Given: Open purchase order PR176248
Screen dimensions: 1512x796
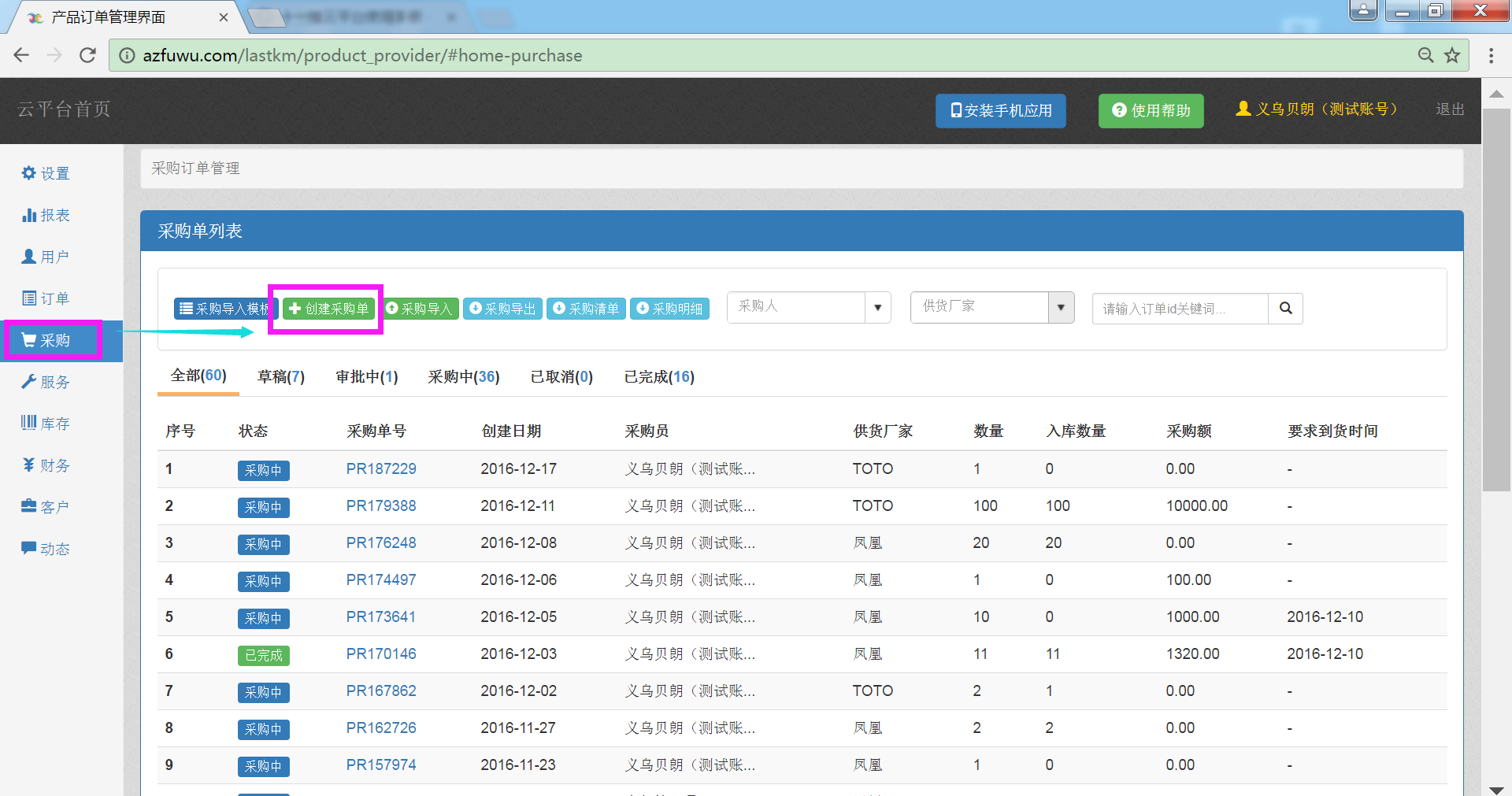Looking at the screenshot, I should tap(381, 543).
